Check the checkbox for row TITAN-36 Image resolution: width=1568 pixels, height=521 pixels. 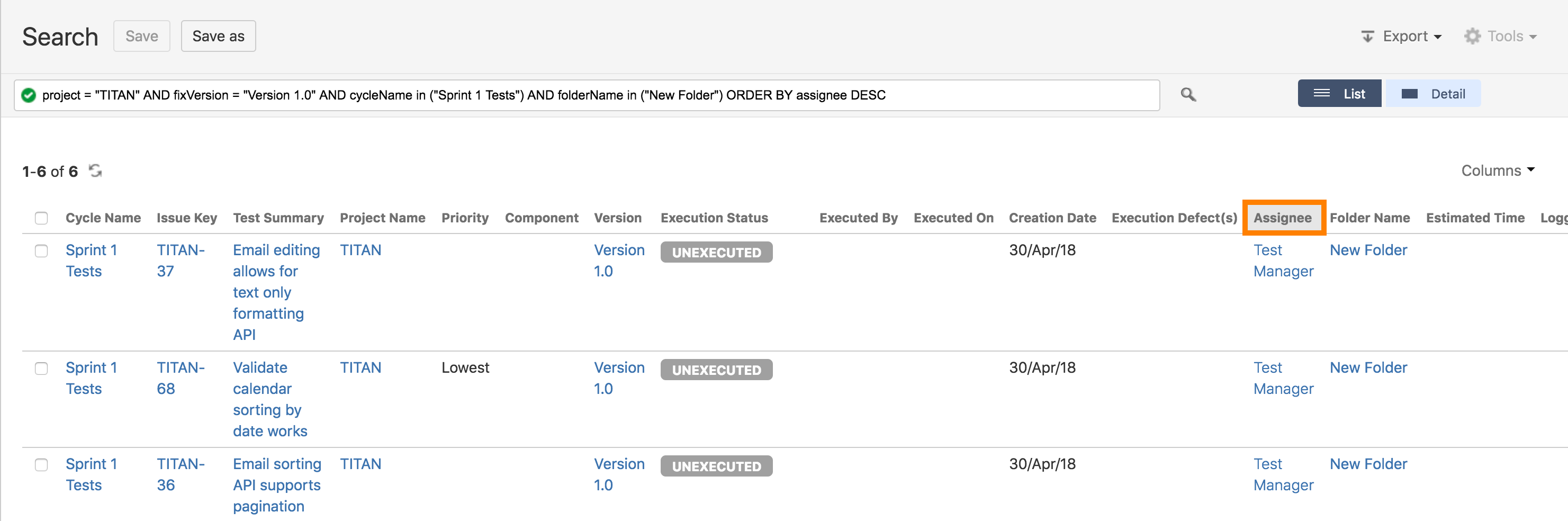[x=41, y=465]
